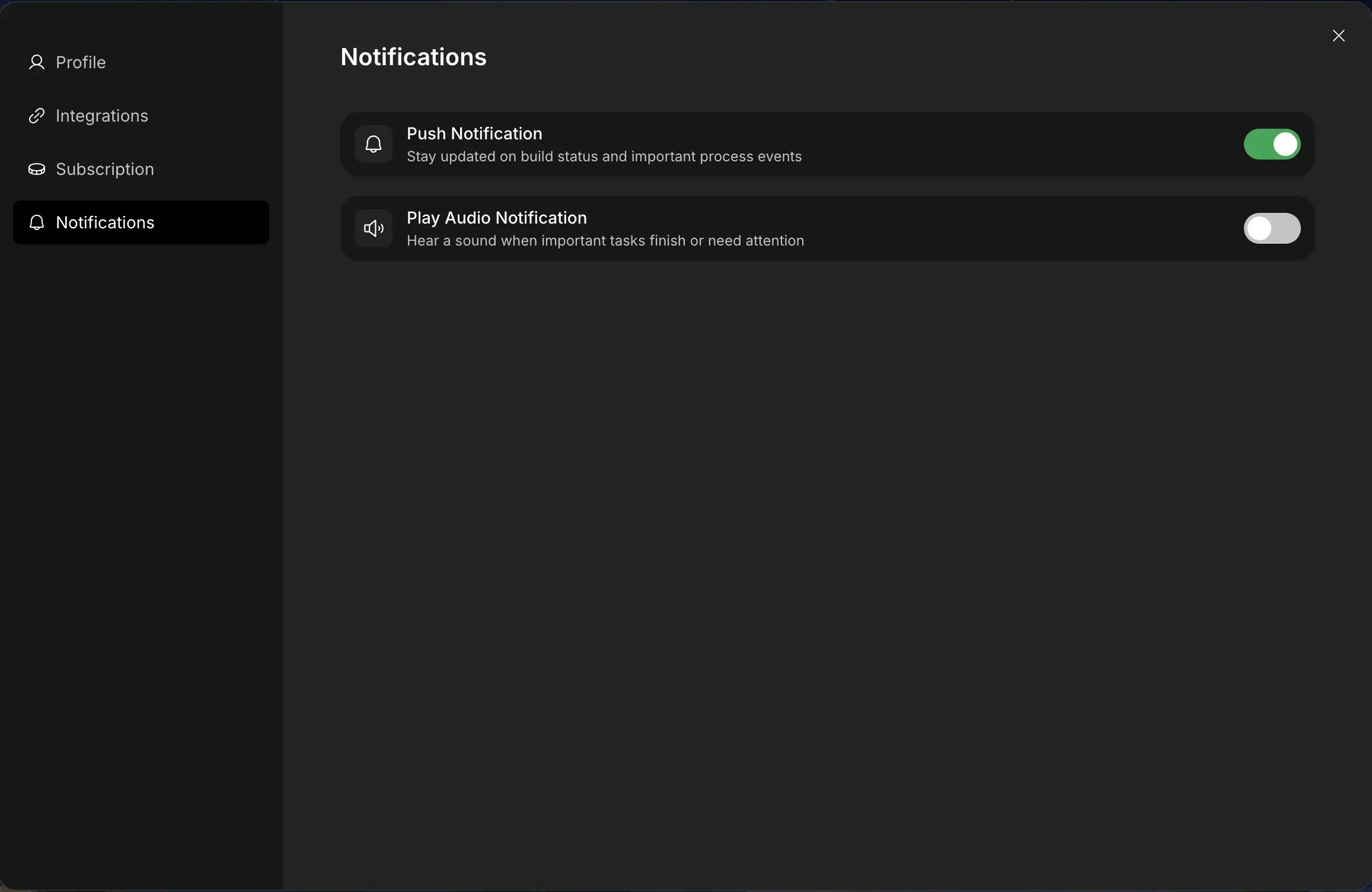
Task: Click the link icon before Integrations label
Action: point(36,115)
